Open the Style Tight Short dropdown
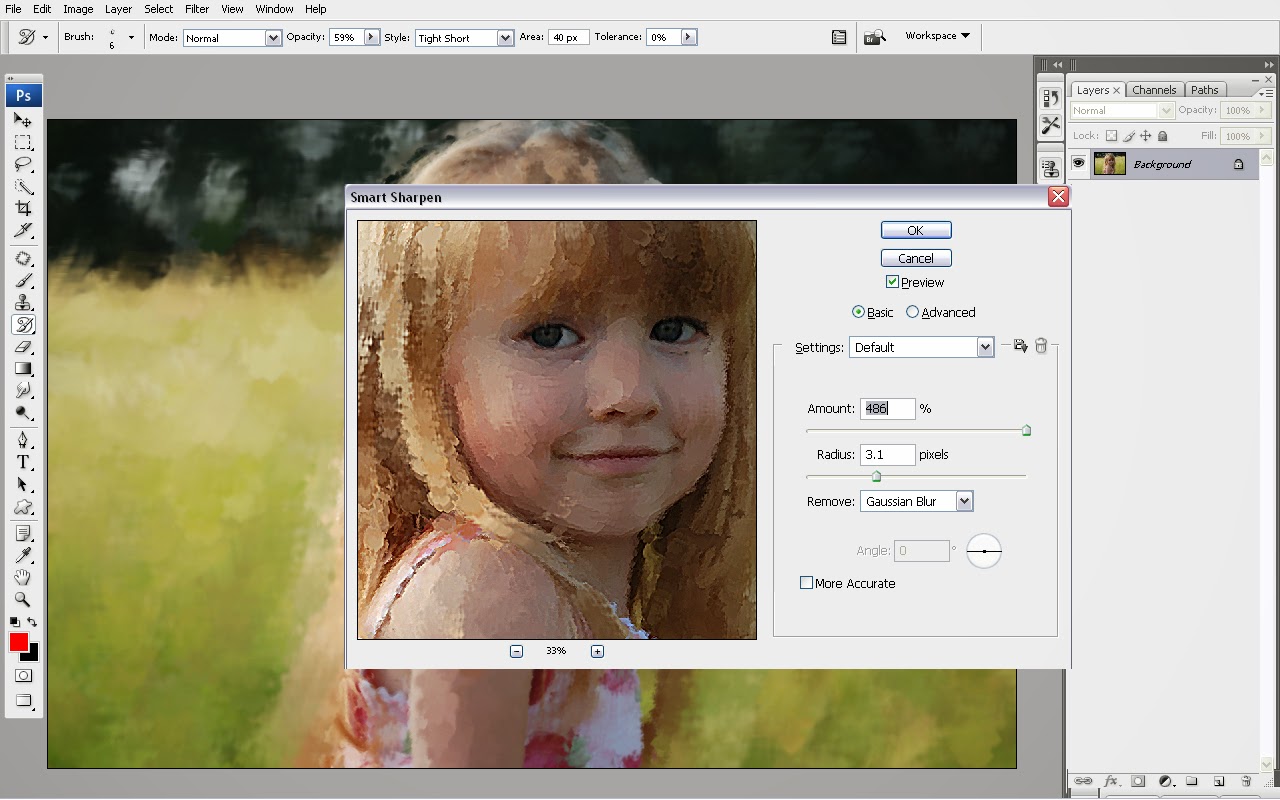 (x=505, y=38)
